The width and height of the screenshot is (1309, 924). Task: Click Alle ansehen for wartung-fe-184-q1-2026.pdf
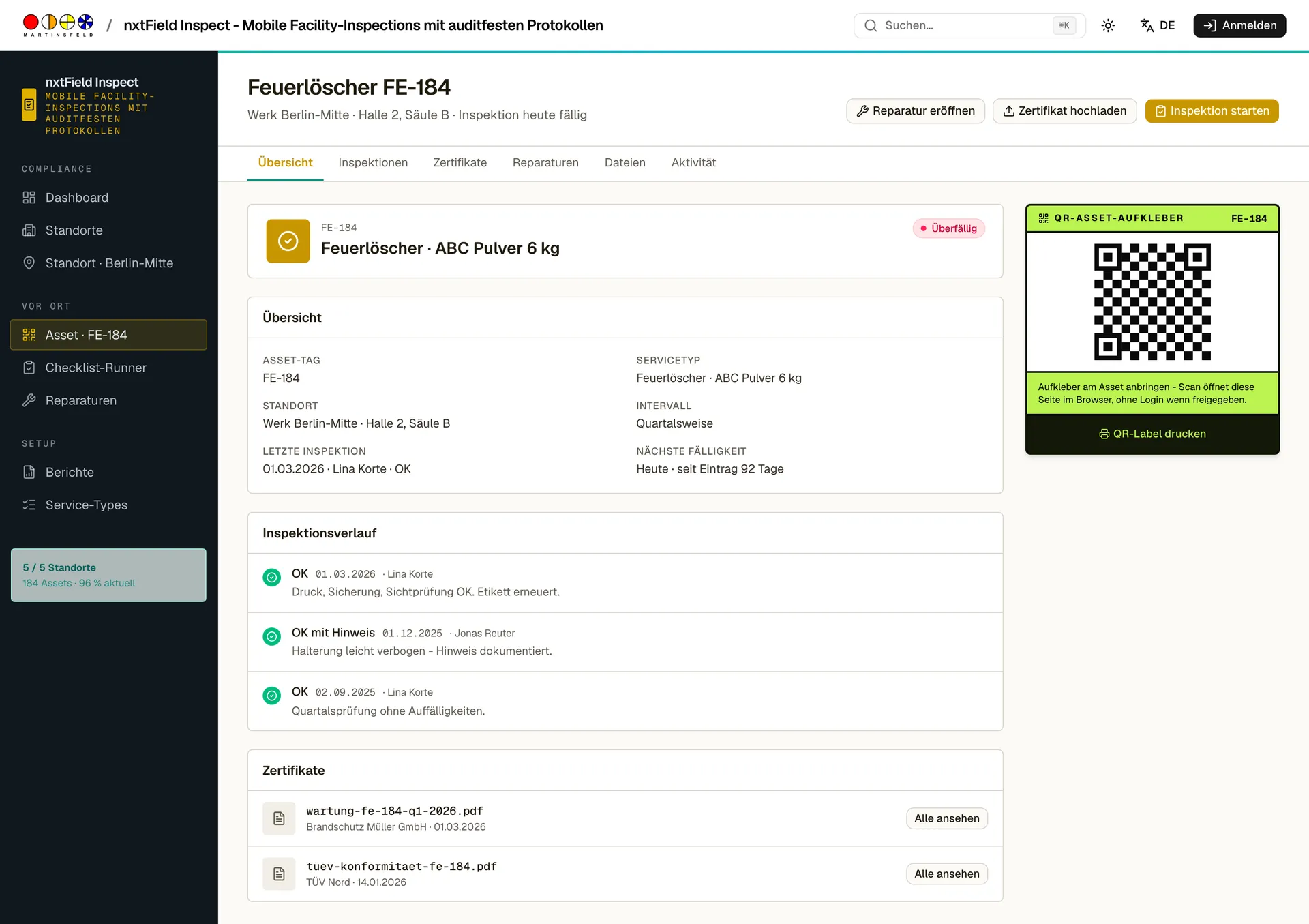[x=947, y=818]
